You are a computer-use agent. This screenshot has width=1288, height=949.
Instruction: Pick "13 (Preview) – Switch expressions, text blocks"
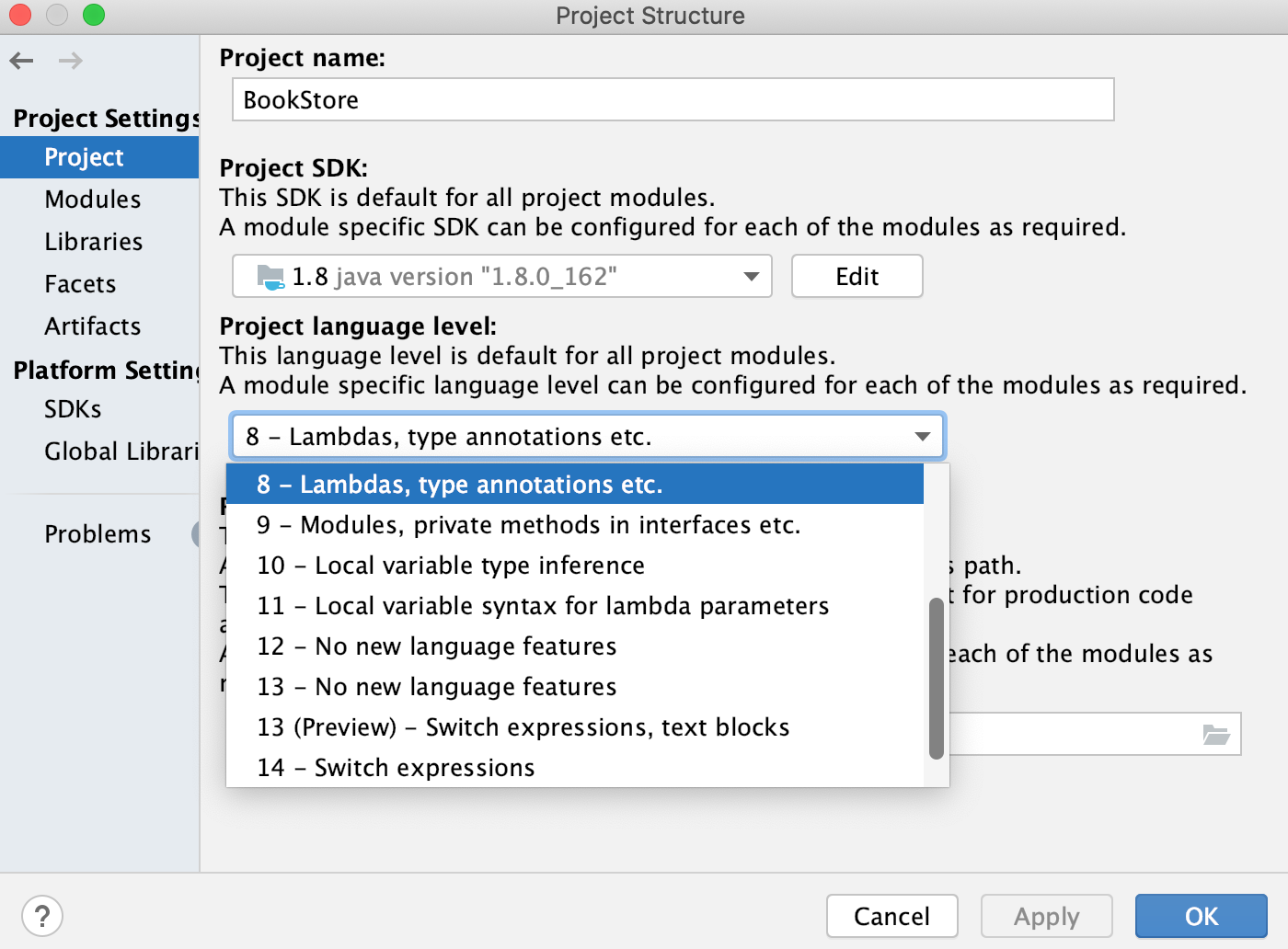(x=523, y=726)
